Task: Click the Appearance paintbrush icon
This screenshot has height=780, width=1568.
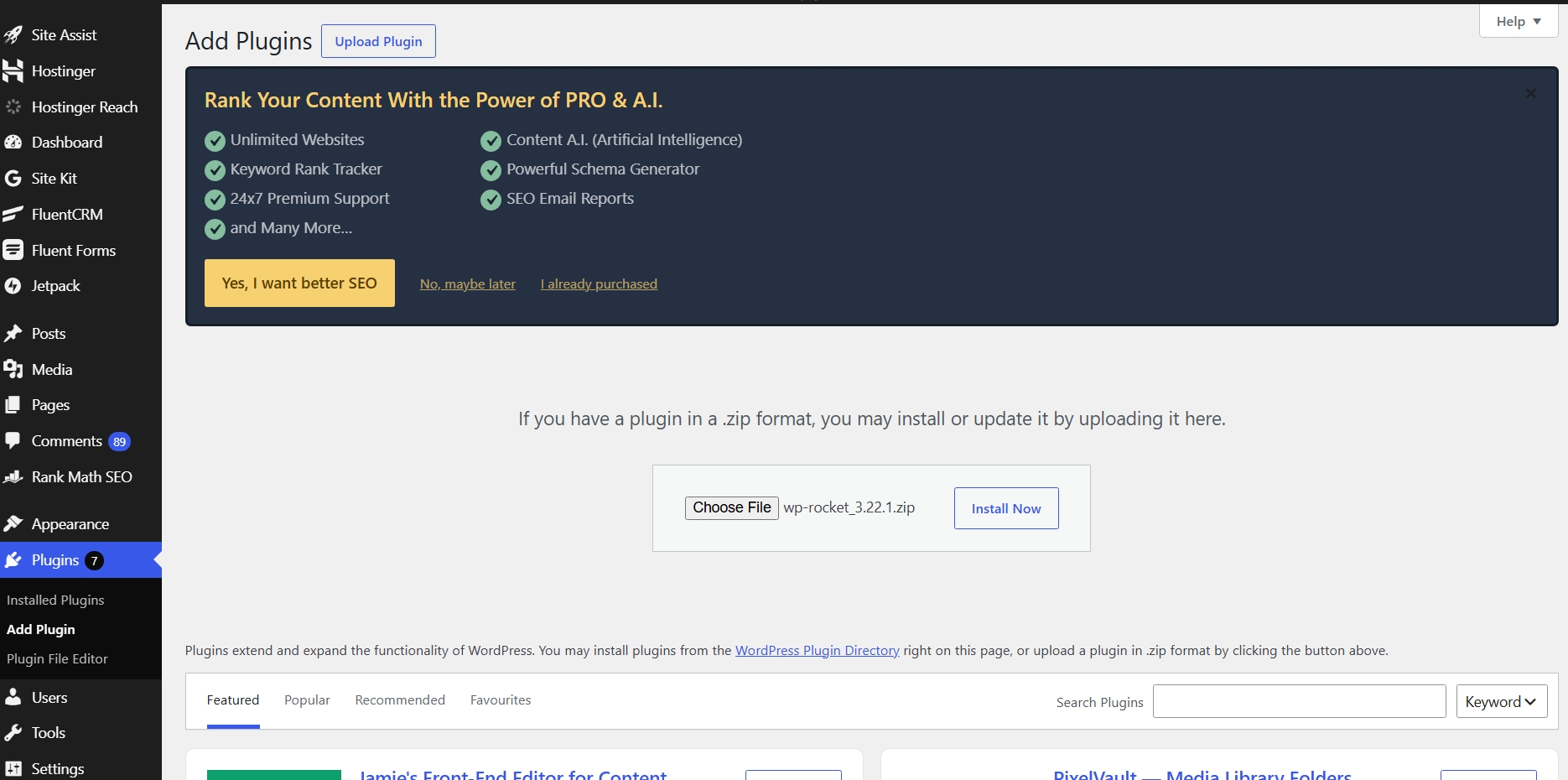Action: (13, 524)
